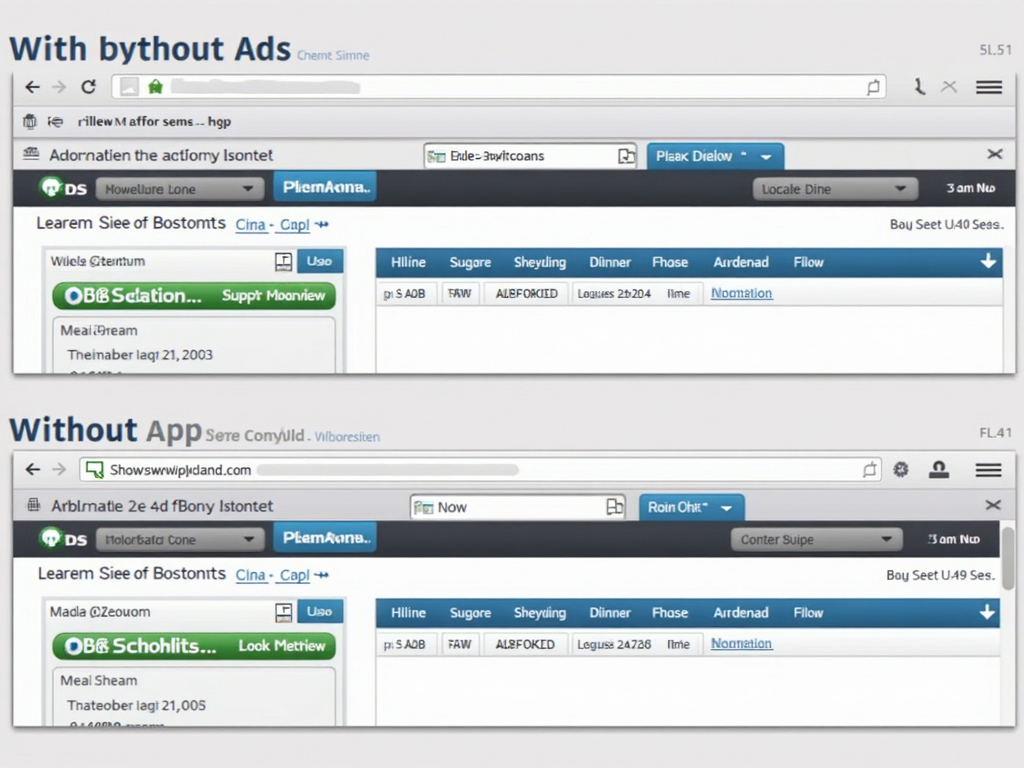
Task: Select 'Sheyding' tab in top window
Action: 539,263
